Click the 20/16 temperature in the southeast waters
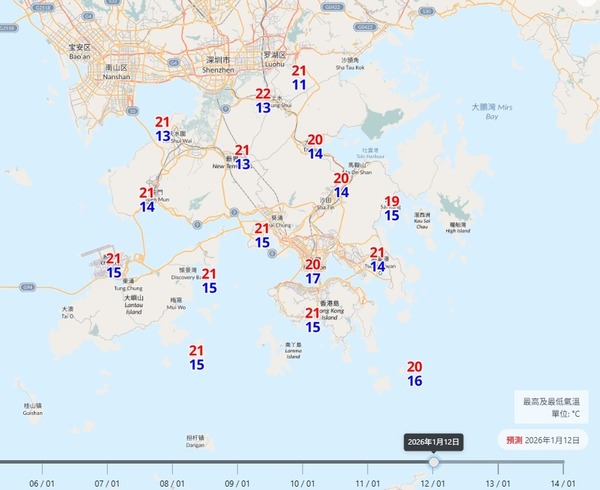This screenshot has height=490, width=600. [x=415, y=374]
